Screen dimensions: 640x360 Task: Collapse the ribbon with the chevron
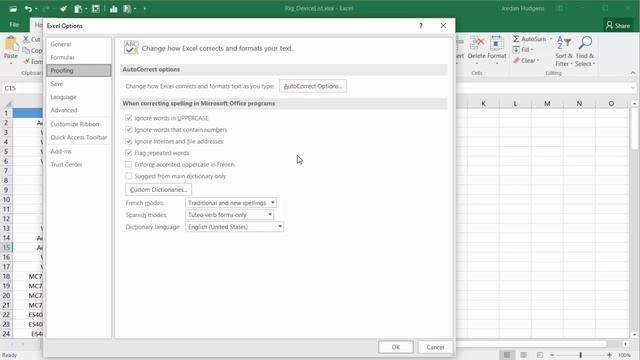(x=633, y=73)
